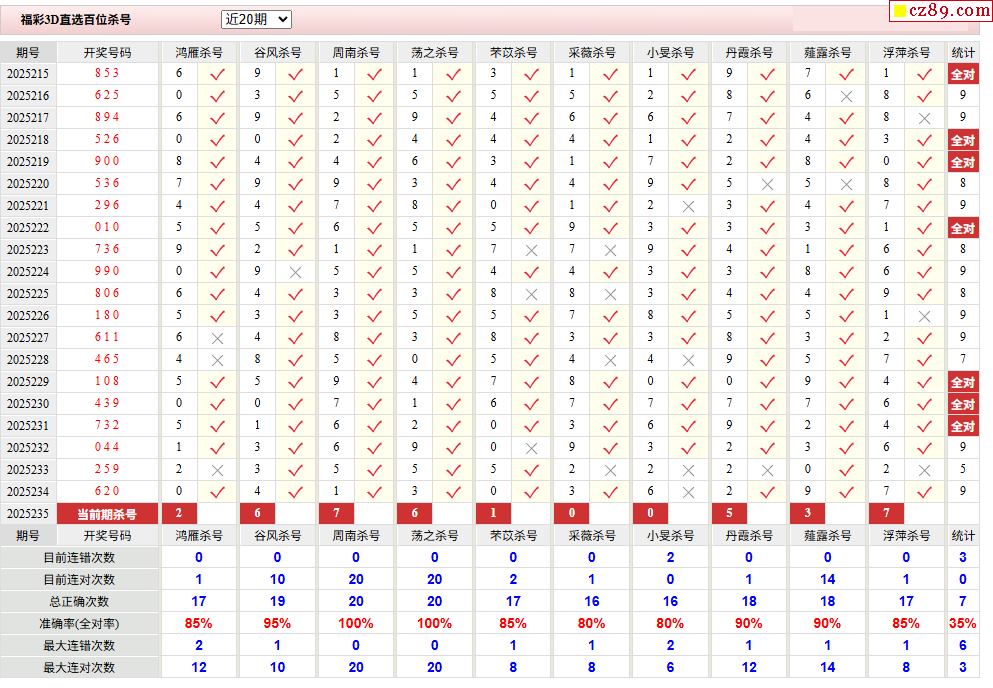Click the X mark for 浮萍 in row 2025226
Viewport: 993px width, 688px height.
925,316
